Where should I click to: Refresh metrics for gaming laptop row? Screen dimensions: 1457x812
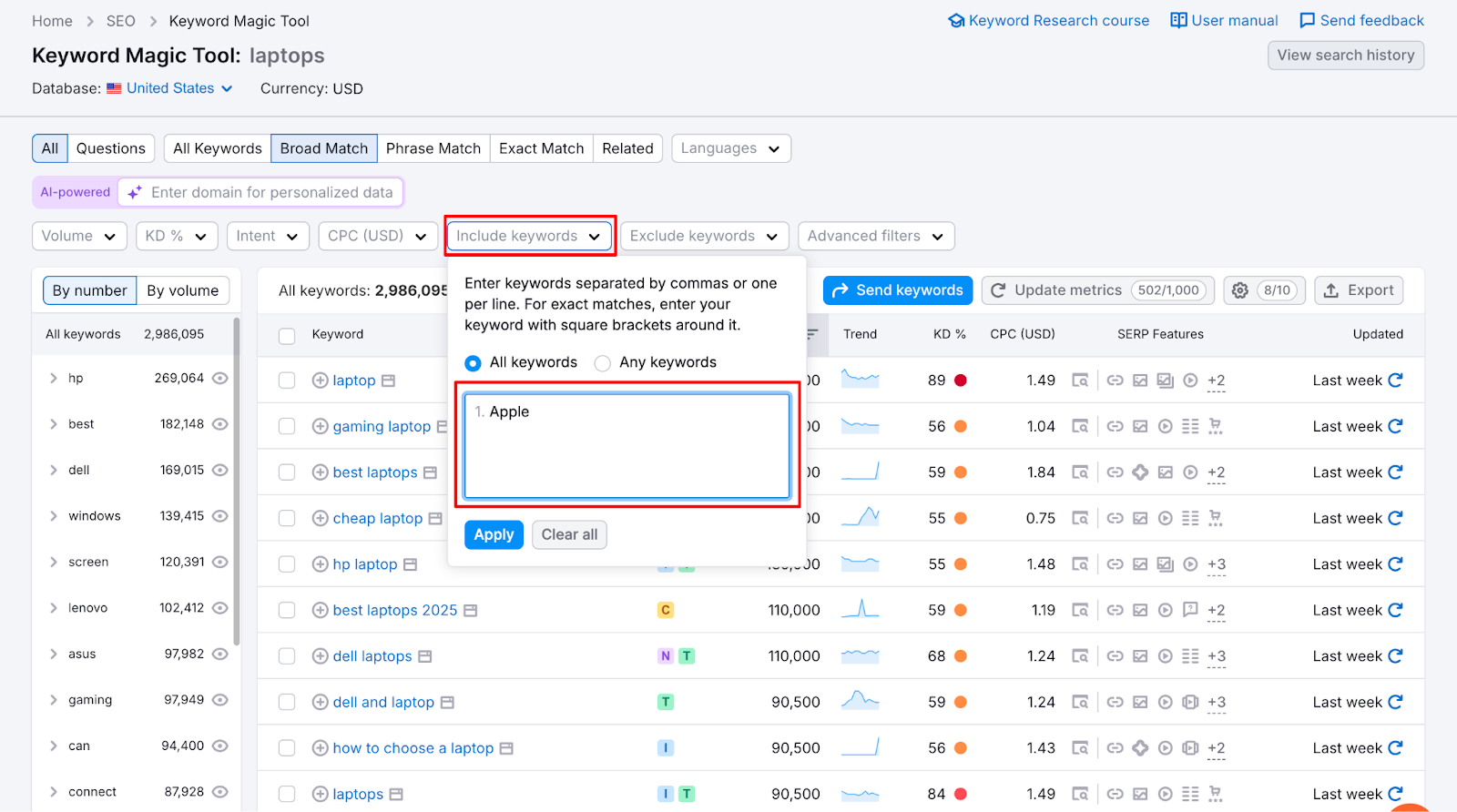pos(1395,426)
